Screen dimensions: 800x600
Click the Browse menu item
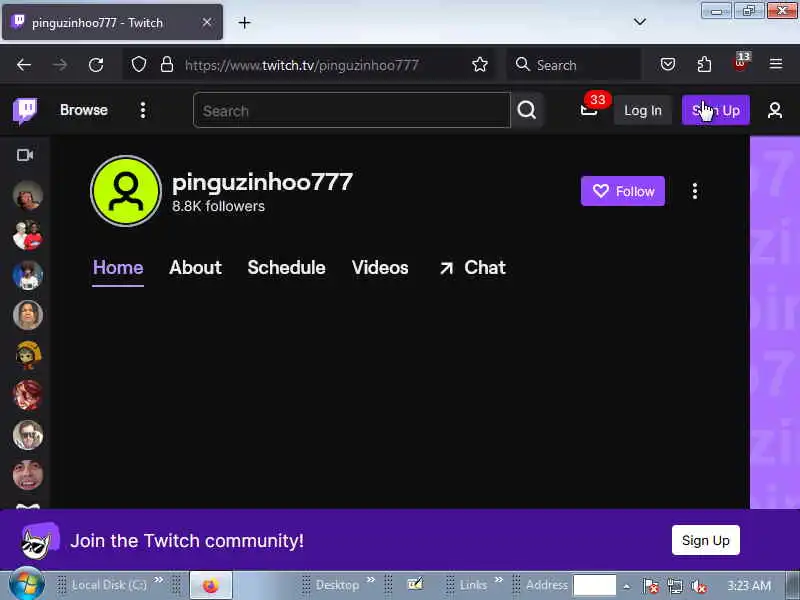(x=84, y=110)
